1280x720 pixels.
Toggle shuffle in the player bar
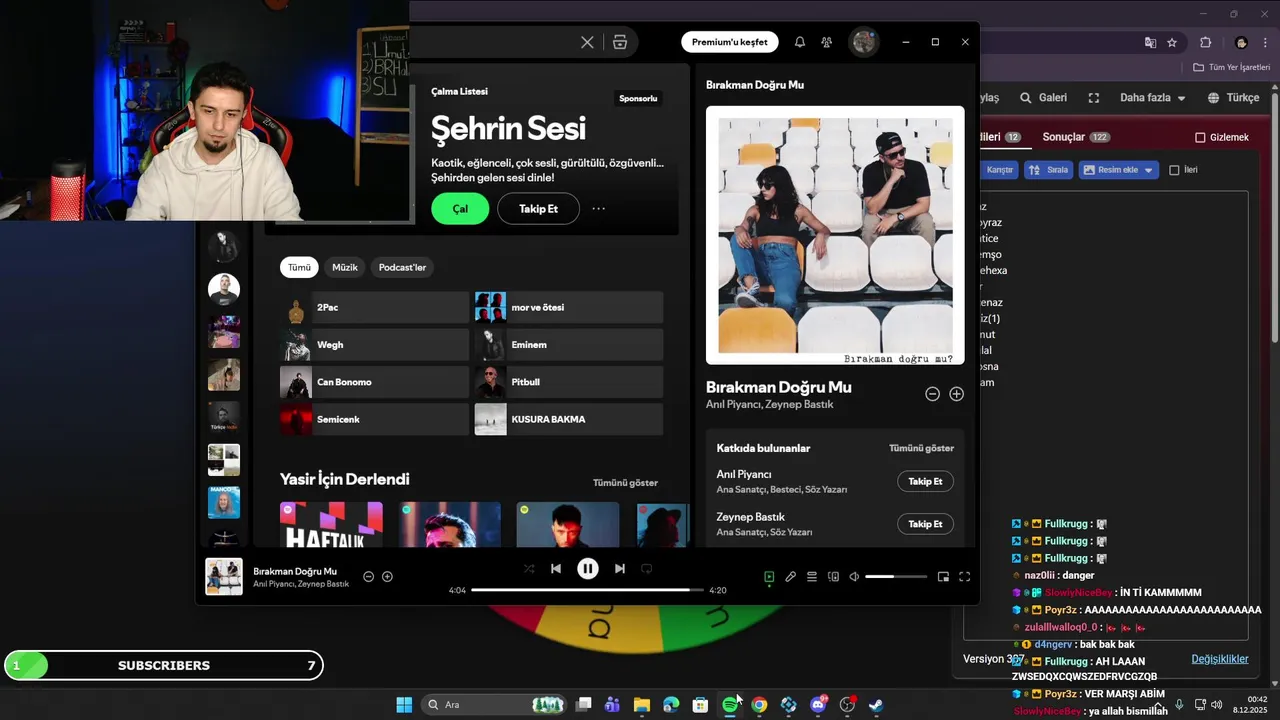pyautogui.click(x=529, y=568)
